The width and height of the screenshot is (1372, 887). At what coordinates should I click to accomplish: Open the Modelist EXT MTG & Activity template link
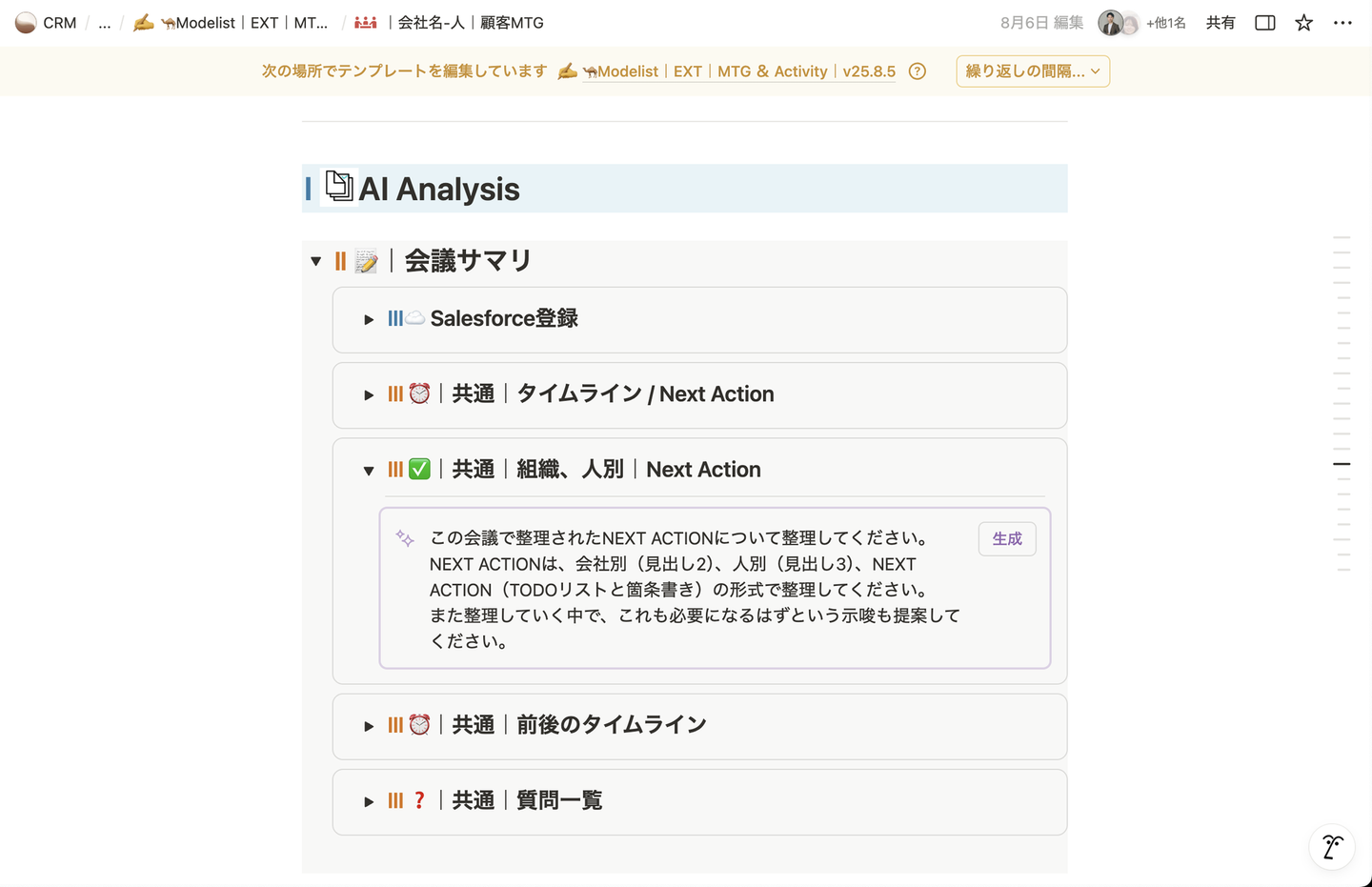coord(739,71)
